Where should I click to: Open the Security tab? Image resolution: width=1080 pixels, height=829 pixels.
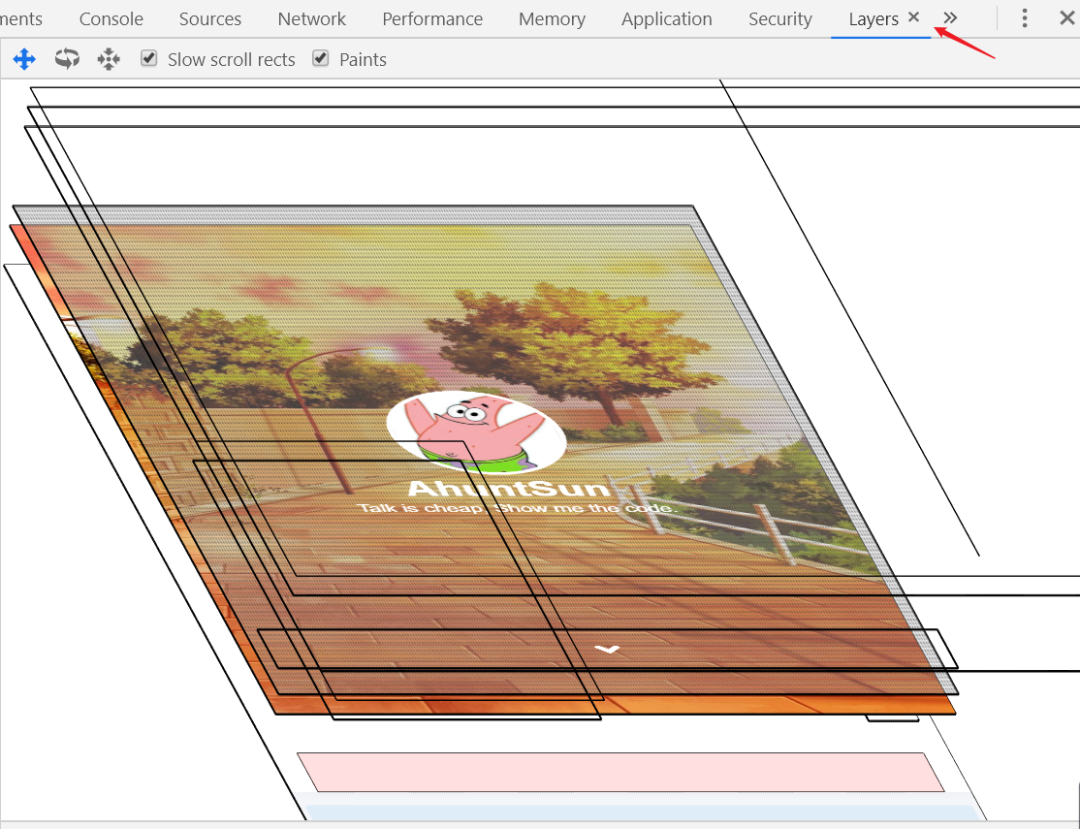[780, 19]
